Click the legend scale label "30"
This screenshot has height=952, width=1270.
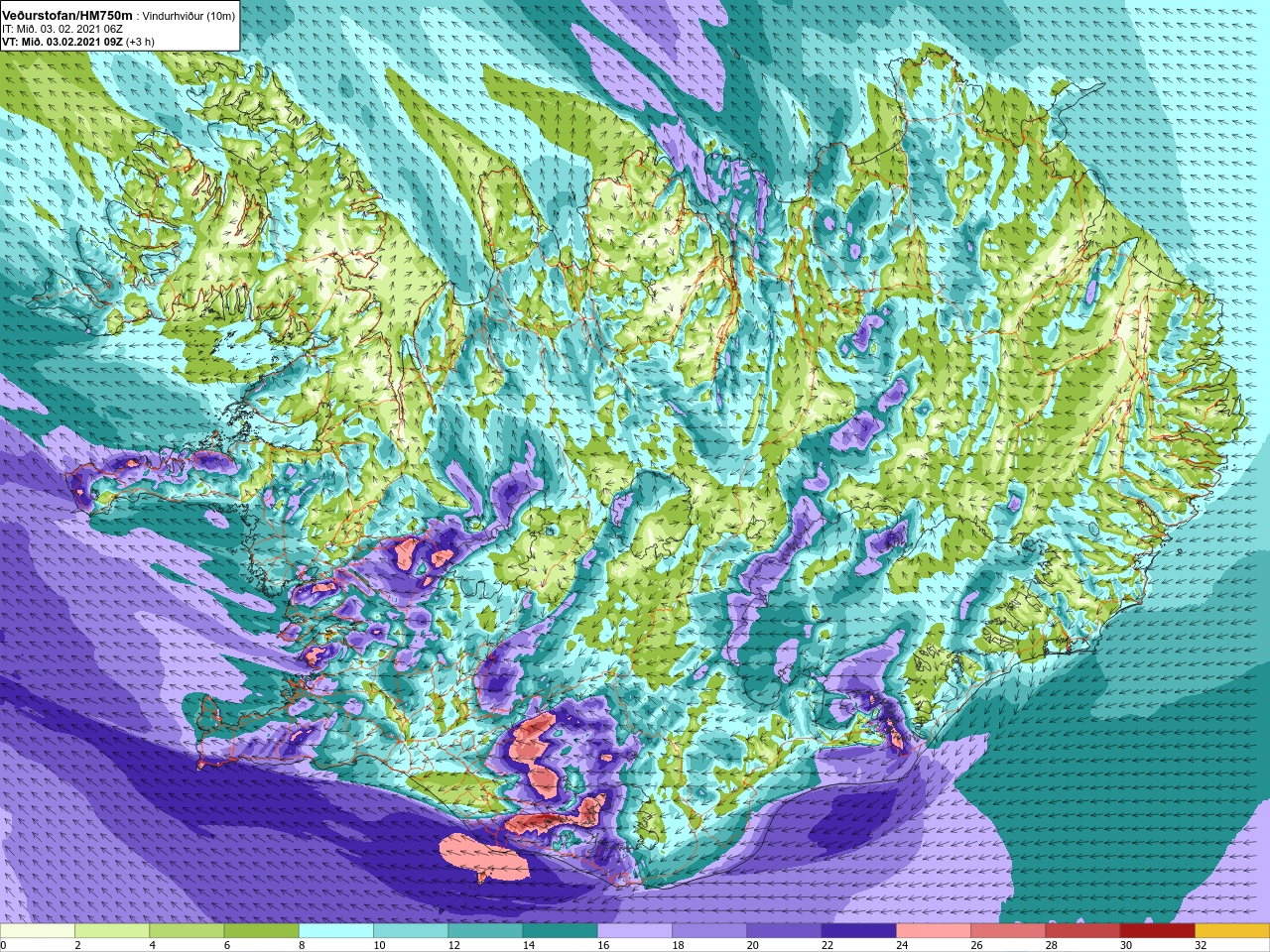coord(1126,946)
